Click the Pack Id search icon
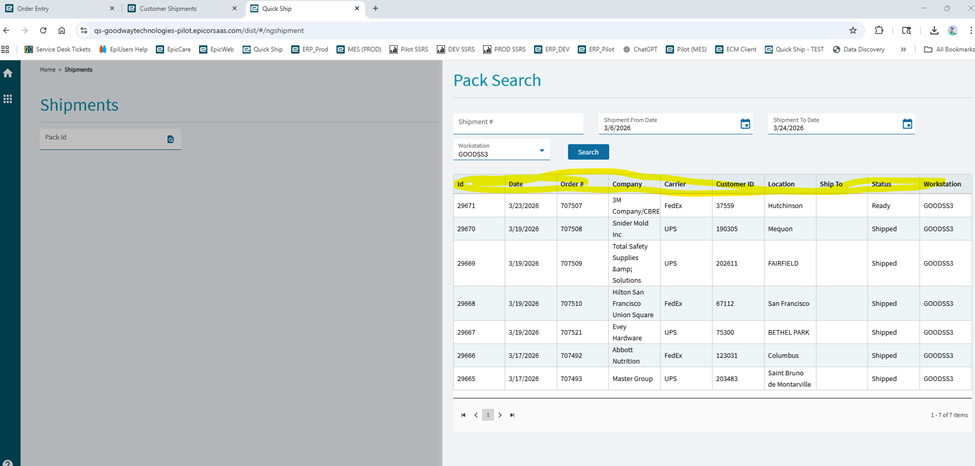Image resolution: width=975 pixels, height=466 pixels. tap(171, 139)
